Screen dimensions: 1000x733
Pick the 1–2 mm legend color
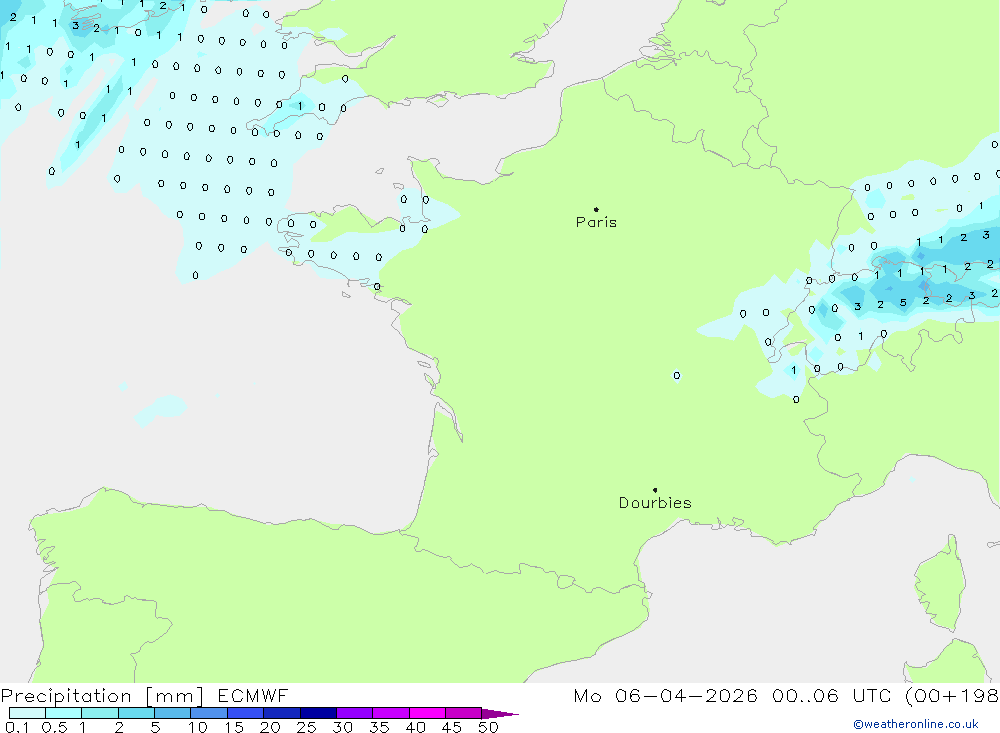tap(100, 713)
